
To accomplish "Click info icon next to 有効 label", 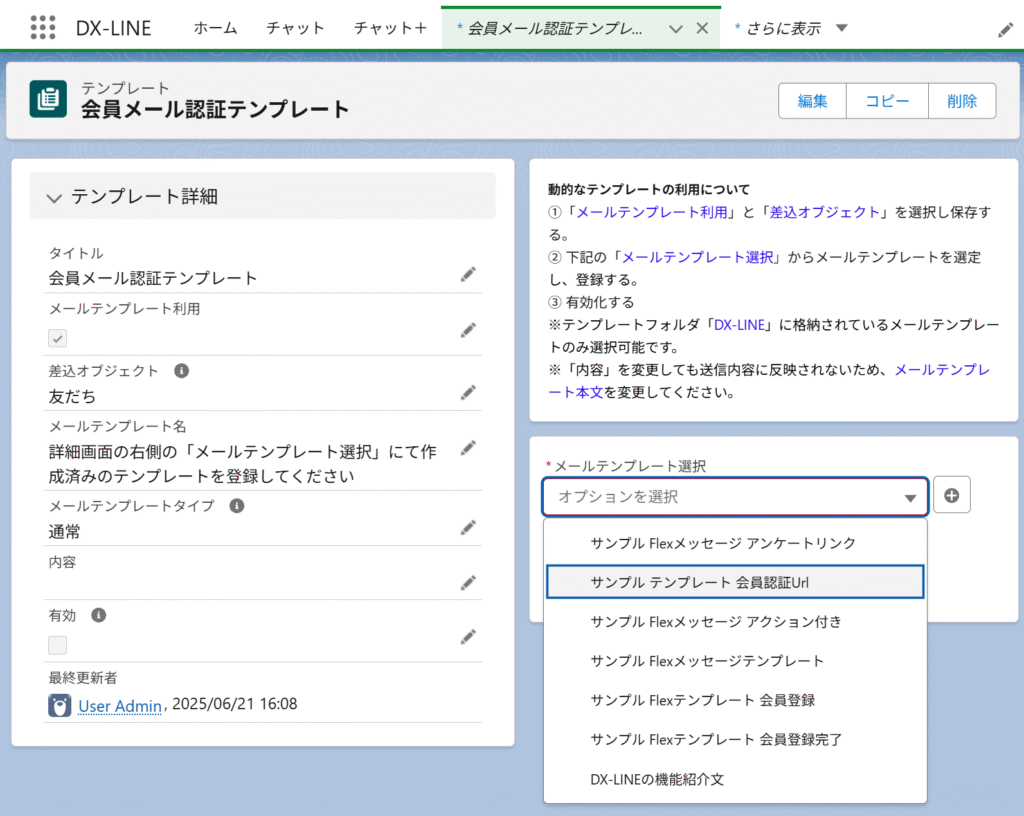I will (99, 616).
